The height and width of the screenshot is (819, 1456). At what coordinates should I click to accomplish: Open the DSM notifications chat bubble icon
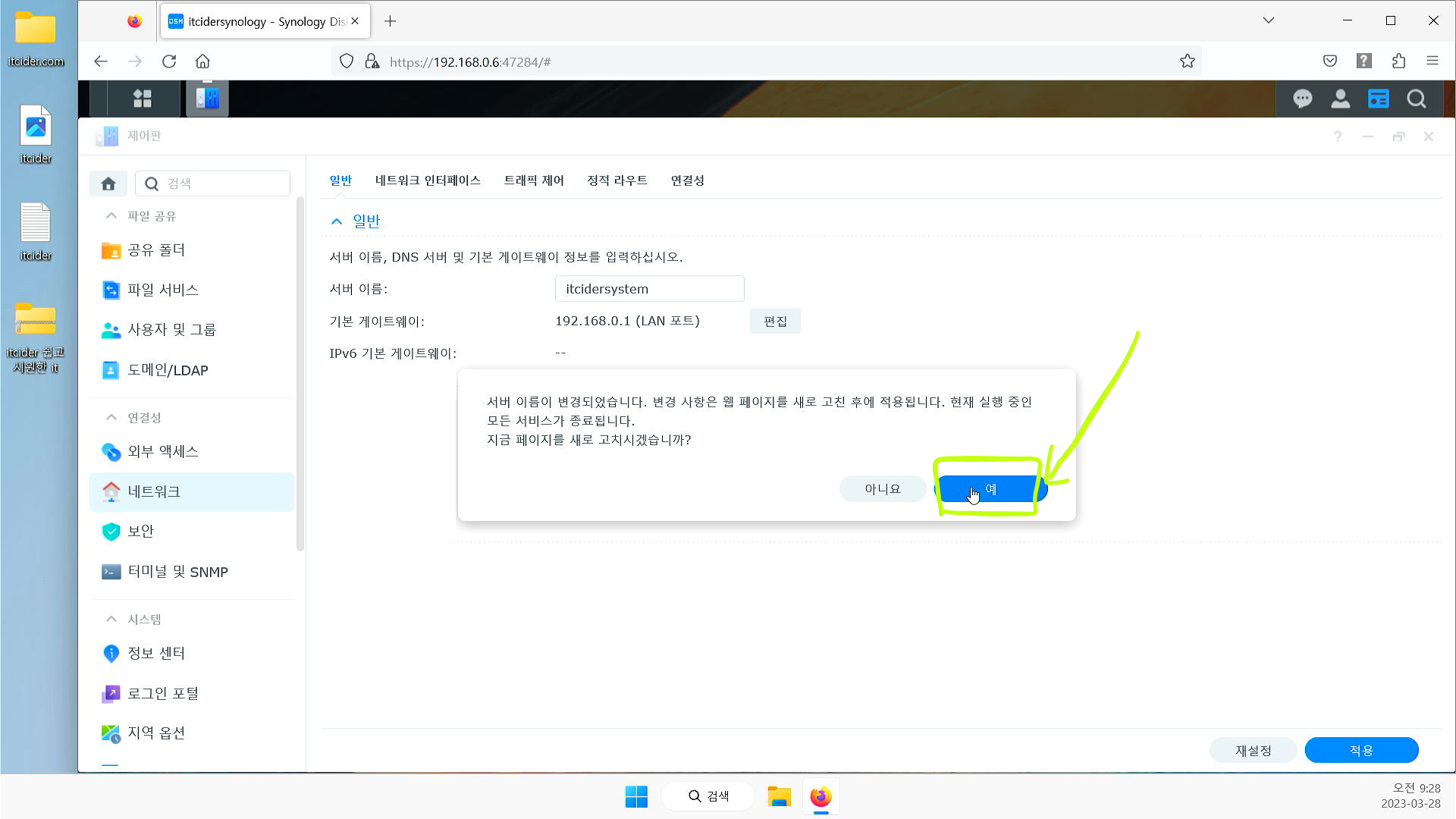click(1303, 99)
